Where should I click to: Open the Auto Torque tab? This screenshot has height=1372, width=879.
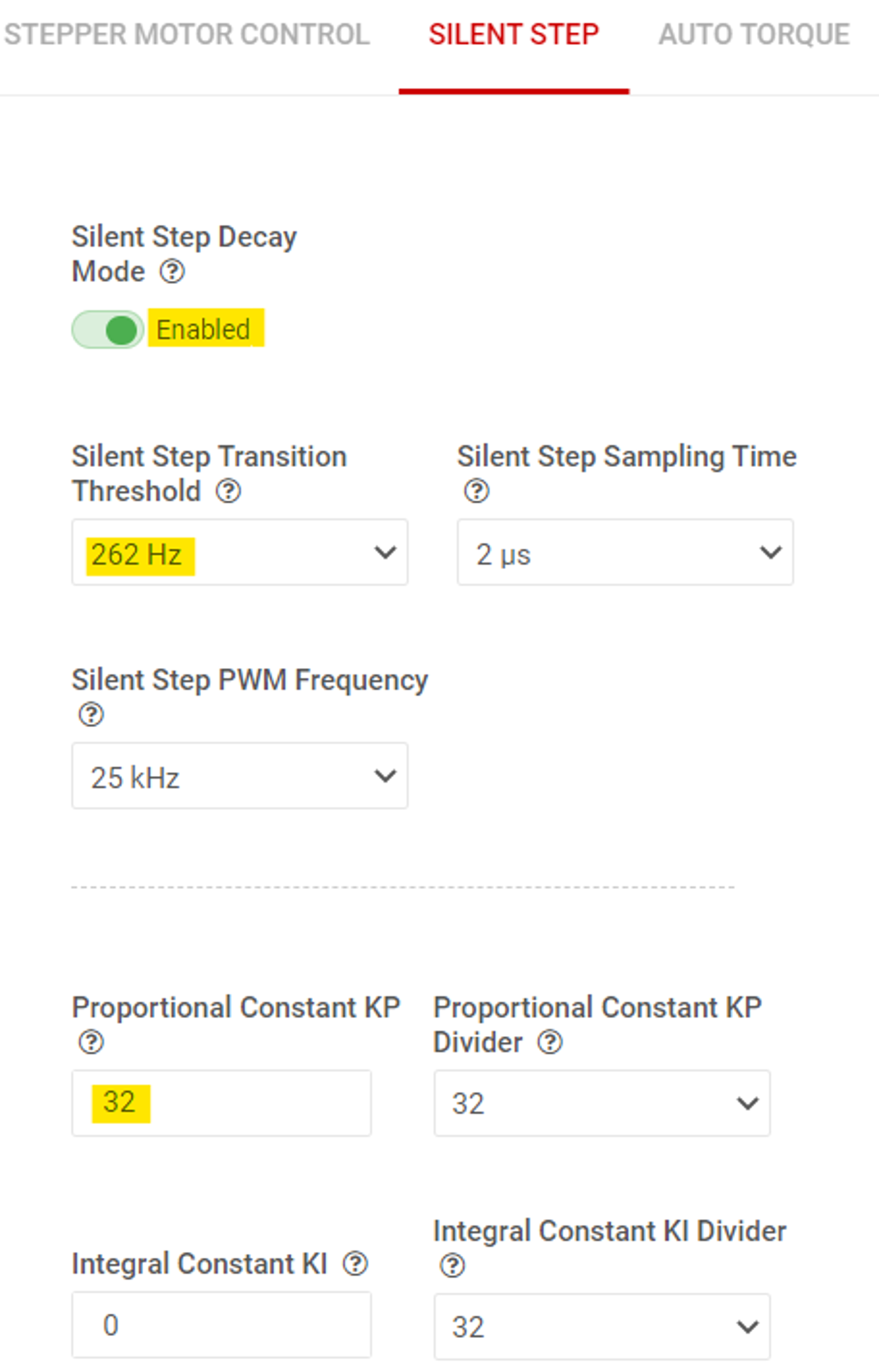(753, 35)
